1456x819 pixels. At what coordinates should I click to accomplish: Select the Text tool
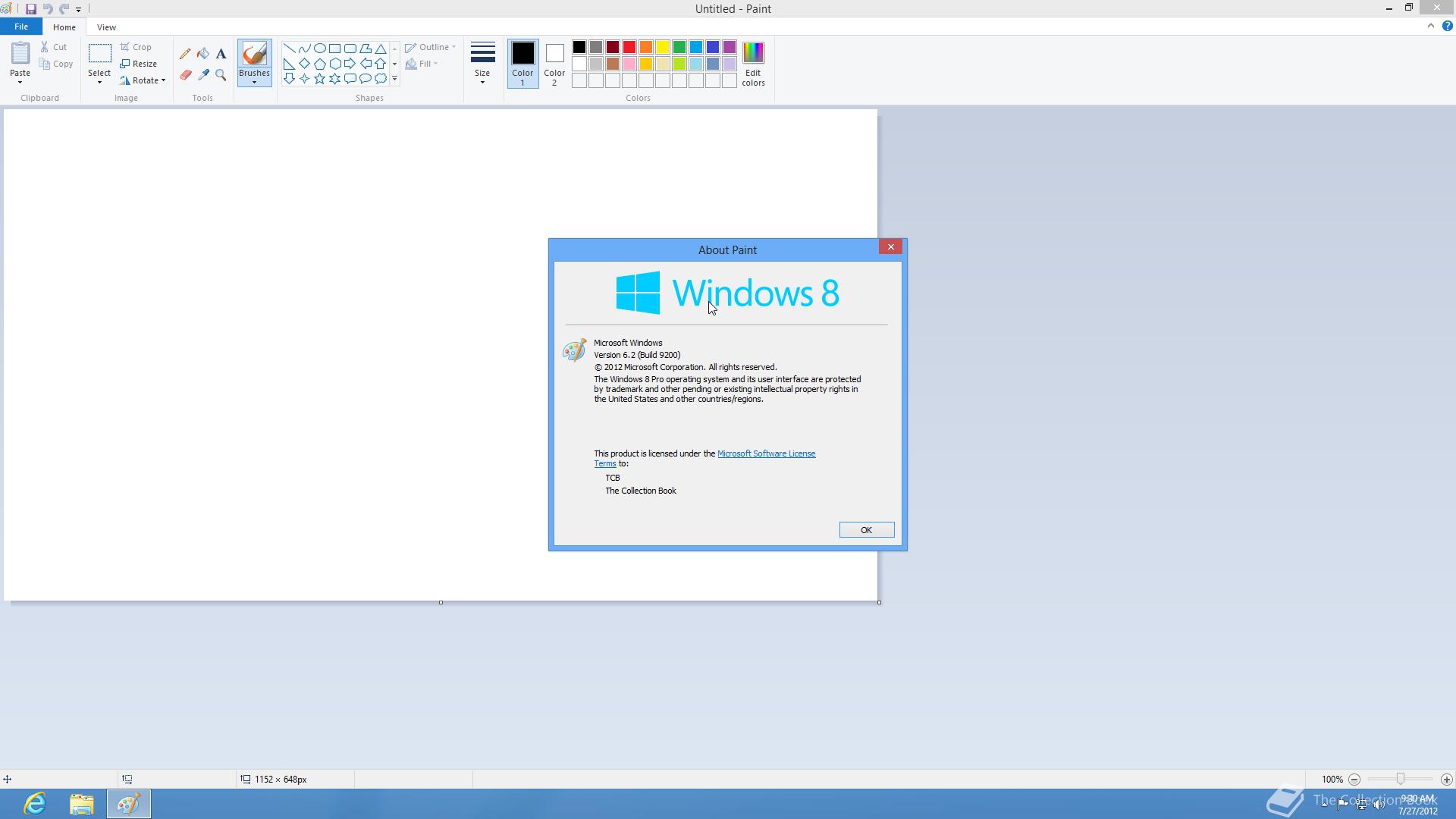tap(221, 54)
